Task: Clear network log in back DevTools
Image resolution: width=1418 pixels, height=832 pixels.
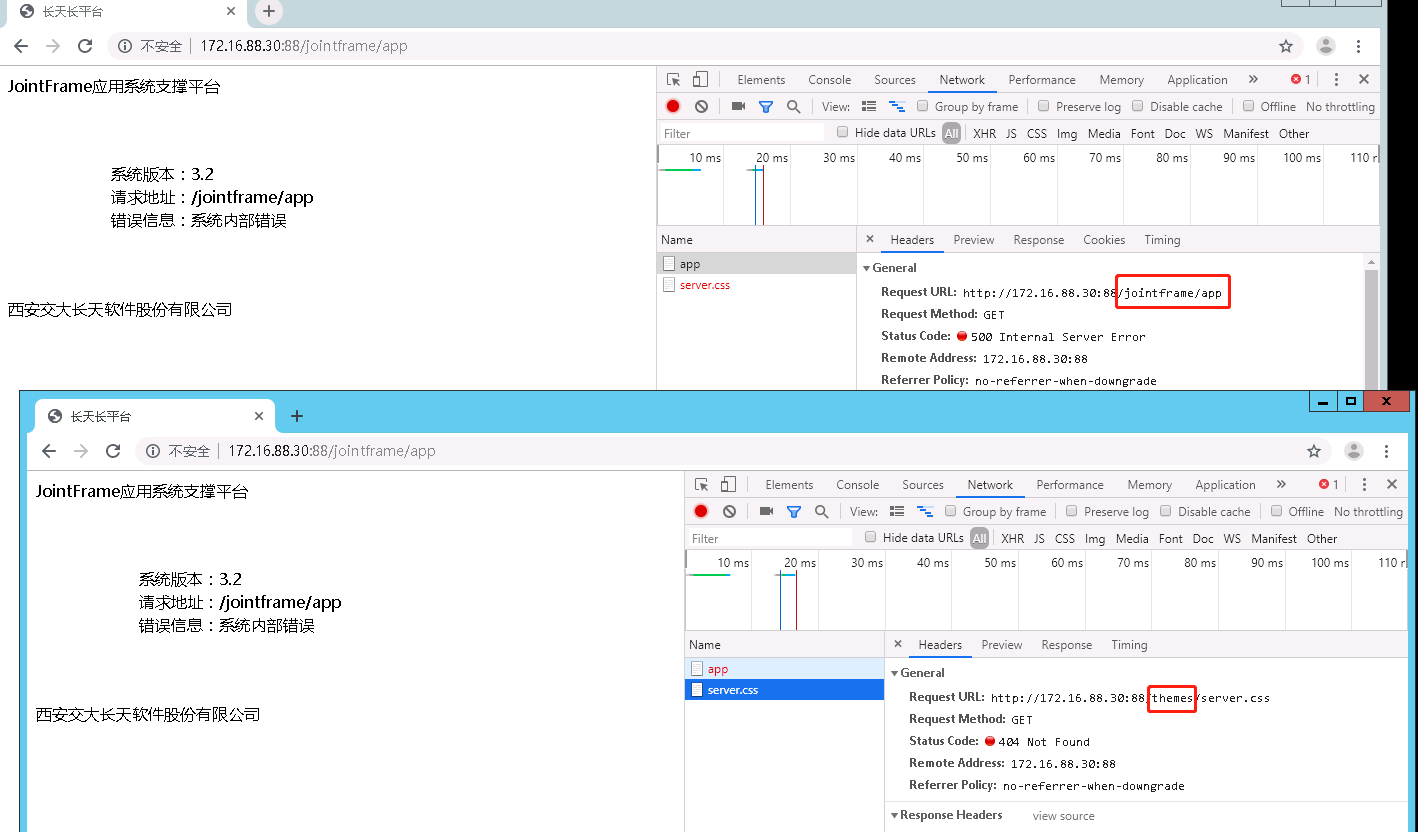Action: (x=701, y=106)
